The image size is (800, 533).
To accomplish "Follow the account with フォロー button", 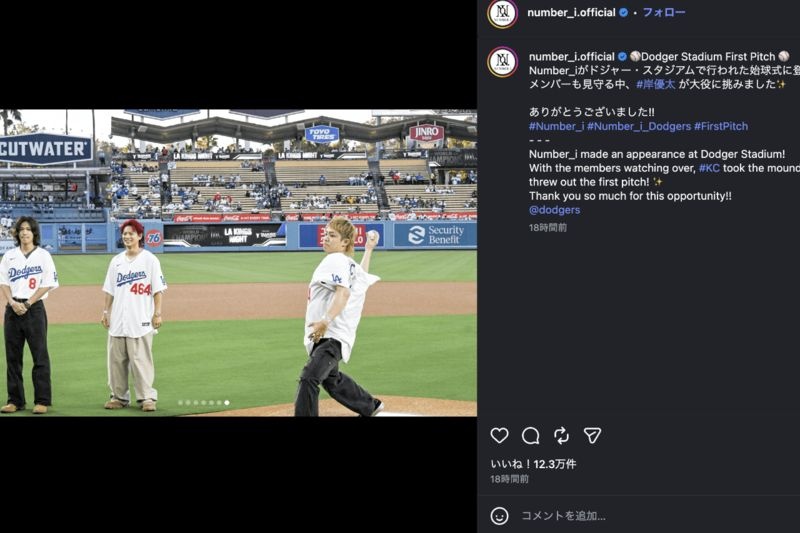I will [663, 12].
